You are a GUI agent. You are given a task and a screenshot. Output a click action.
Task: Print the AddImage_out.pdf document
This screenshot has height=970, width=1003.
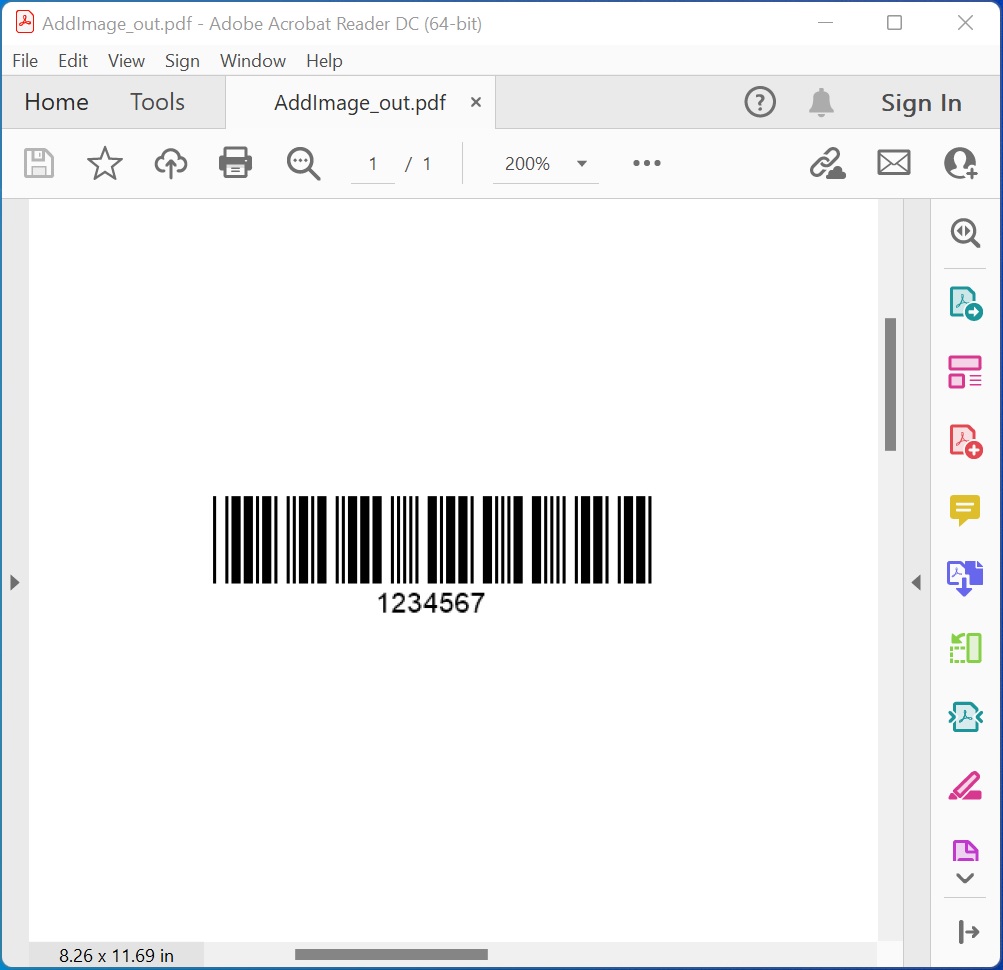(235, 163)
